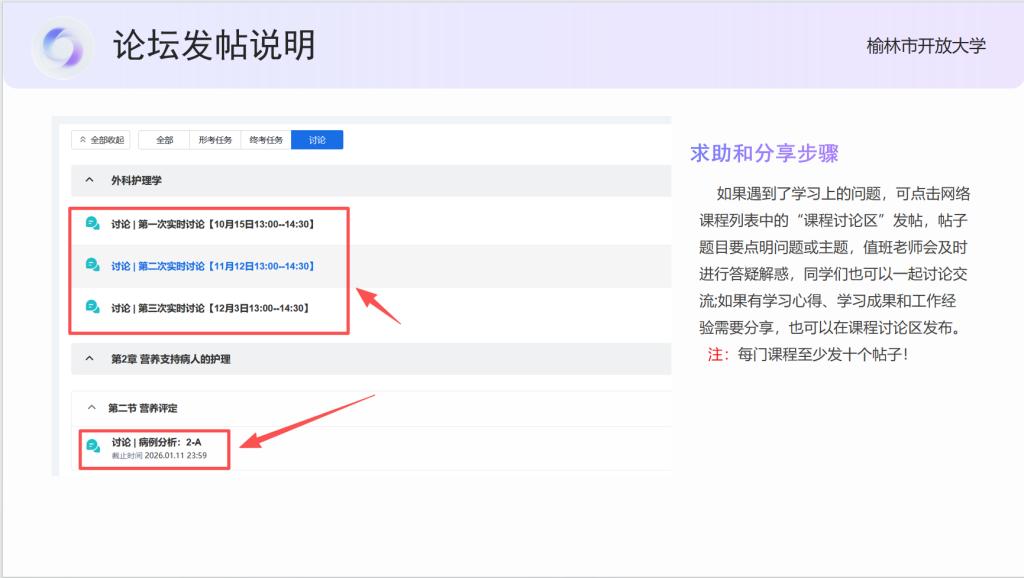Image resolution: width=1024 pixels, height=578 pixels.
Task: Click the chat icon for 第一次实时讨论
Action: tap(93, 224)
